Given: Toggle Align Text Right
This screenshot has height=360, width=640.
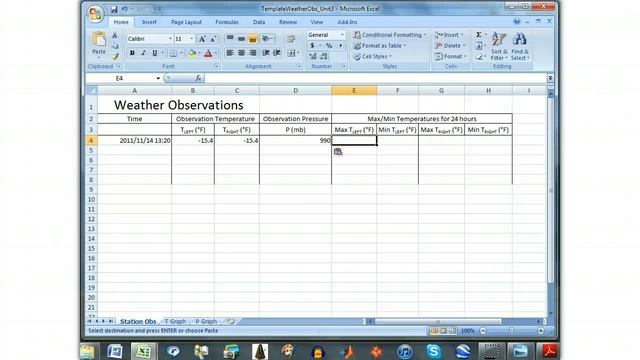Looking at the screenshot, I should tap(253, 53).
